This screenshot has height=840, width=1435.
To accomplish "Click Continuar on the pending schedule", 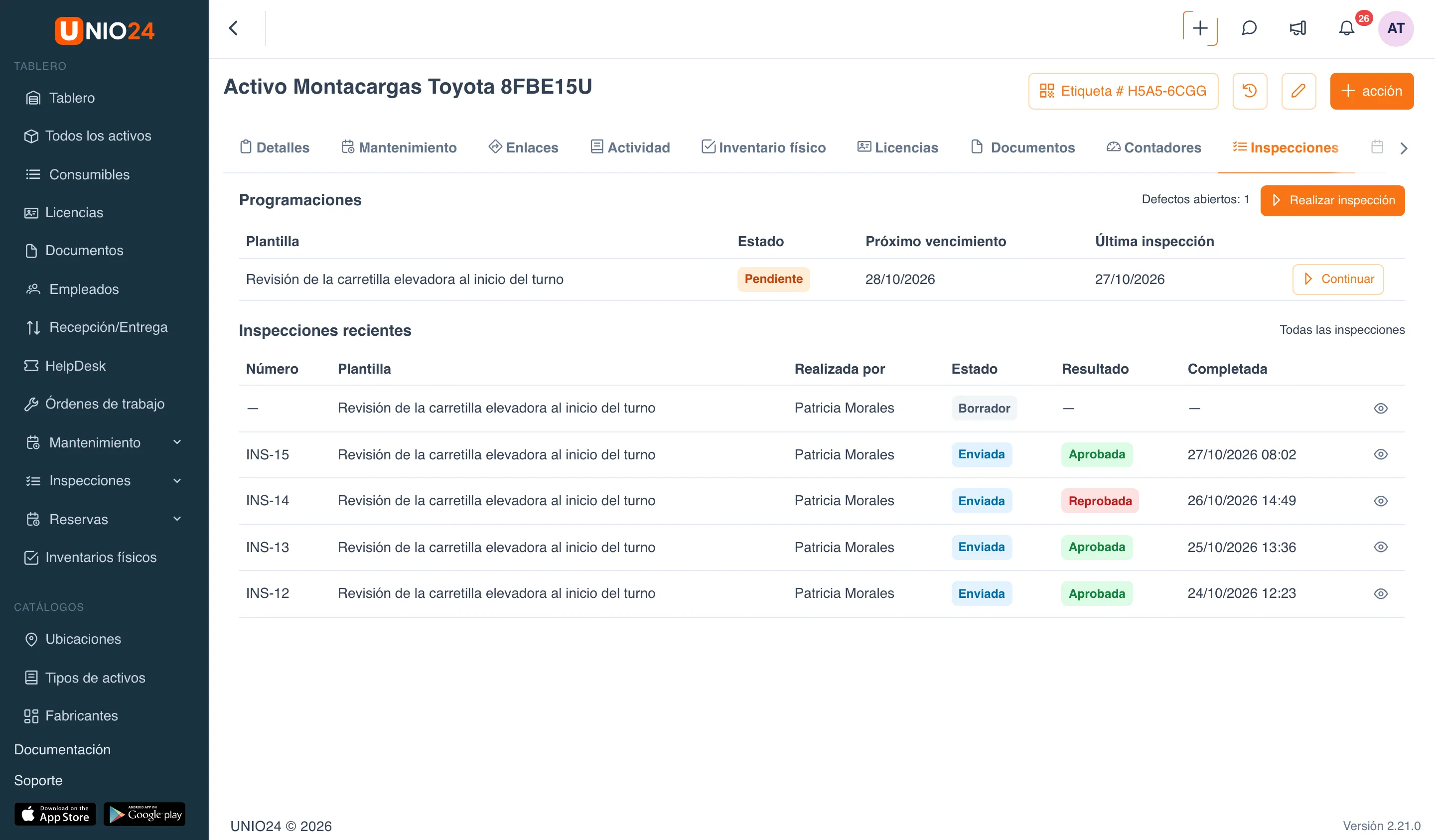I will pyautogui.click(x=1338, y=279).
